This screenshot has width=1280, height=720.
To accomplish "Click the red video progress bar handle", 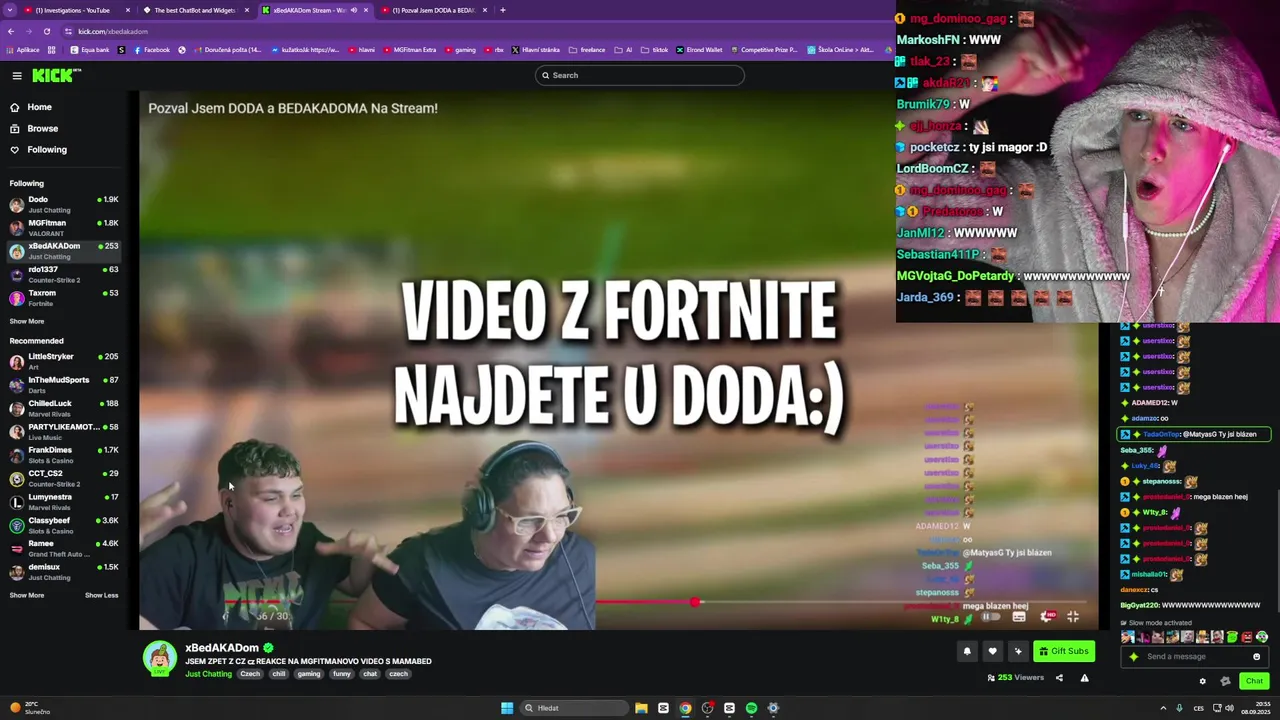I will (695, 602).
